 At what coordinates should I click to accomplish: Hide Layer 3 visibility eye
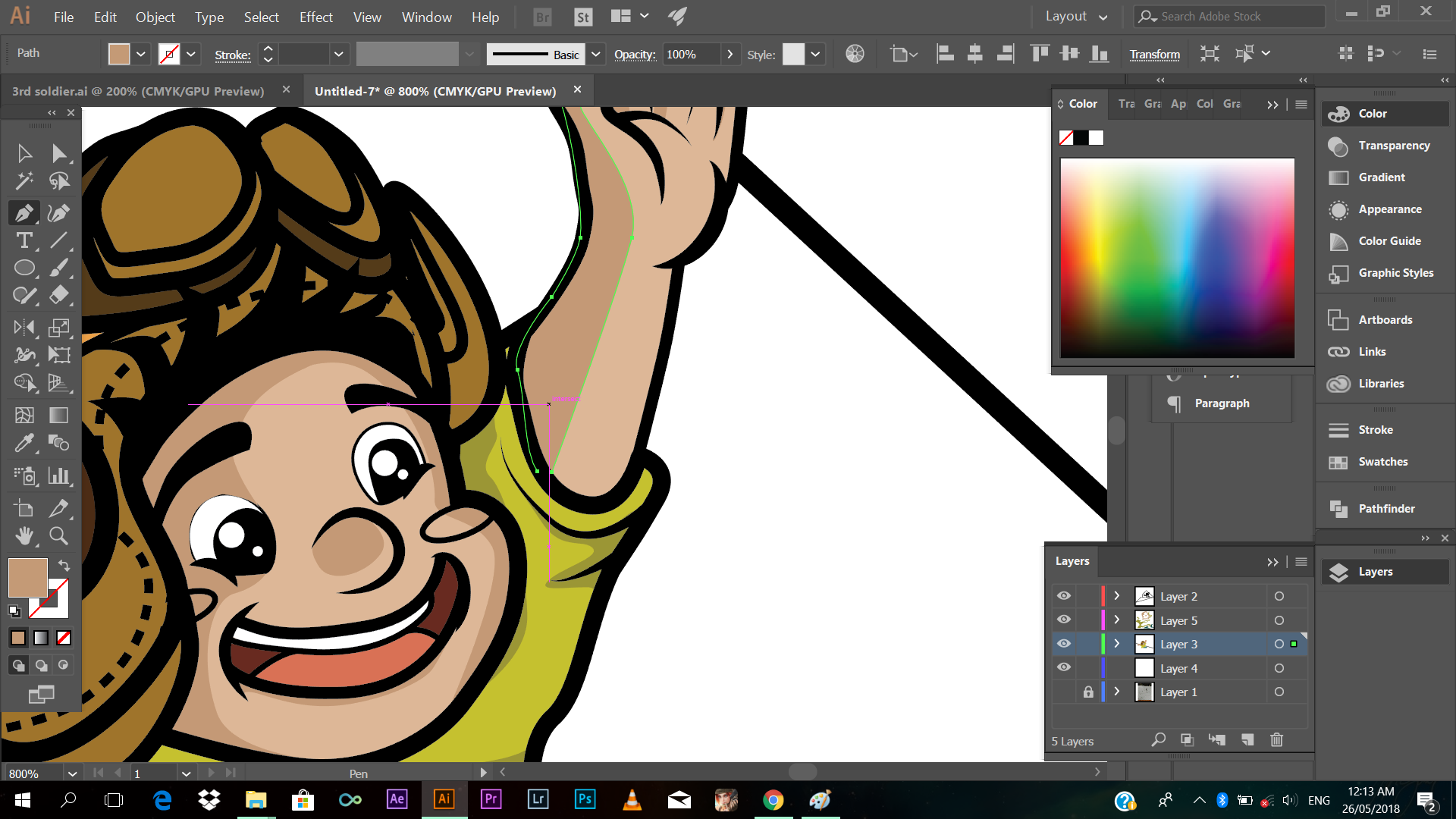pyautogui.click(x=1064, y=643)
